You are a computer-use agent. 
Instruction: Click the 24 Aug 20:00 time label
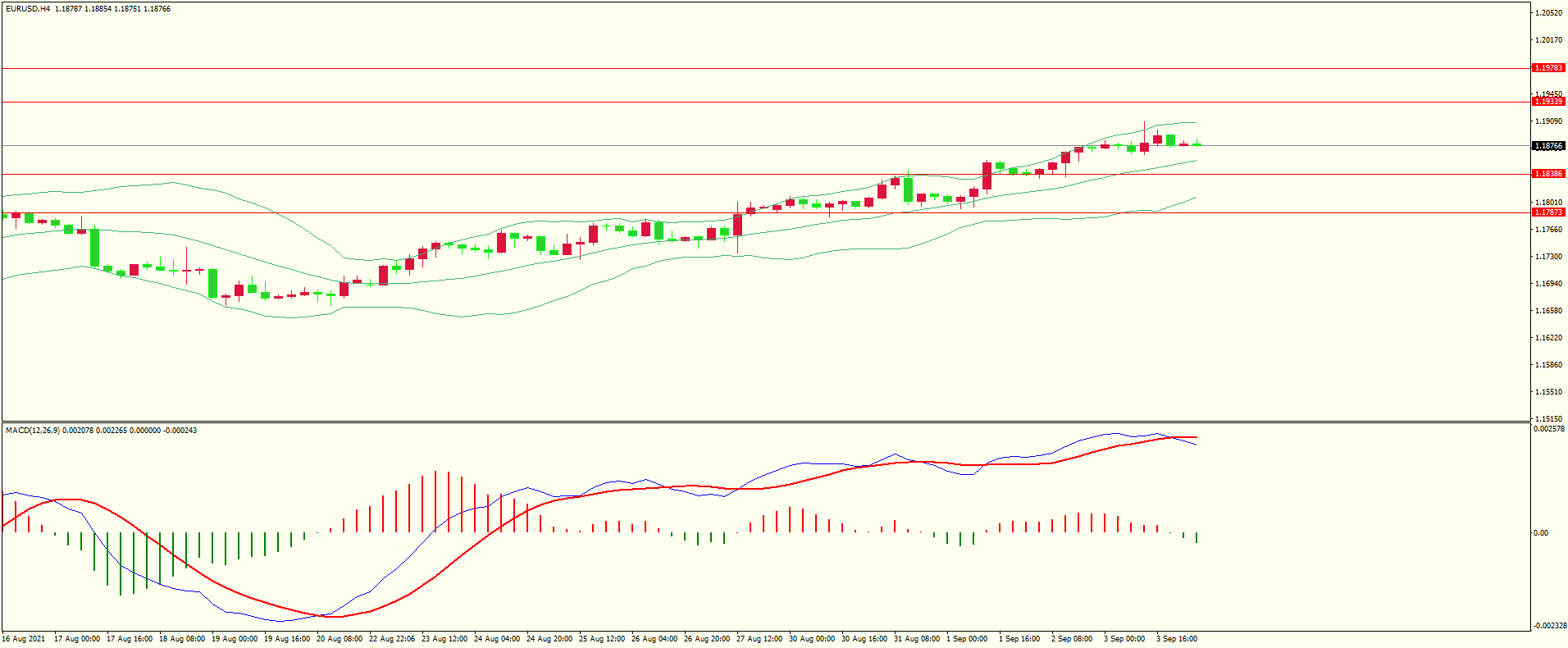tap(549, 639)
